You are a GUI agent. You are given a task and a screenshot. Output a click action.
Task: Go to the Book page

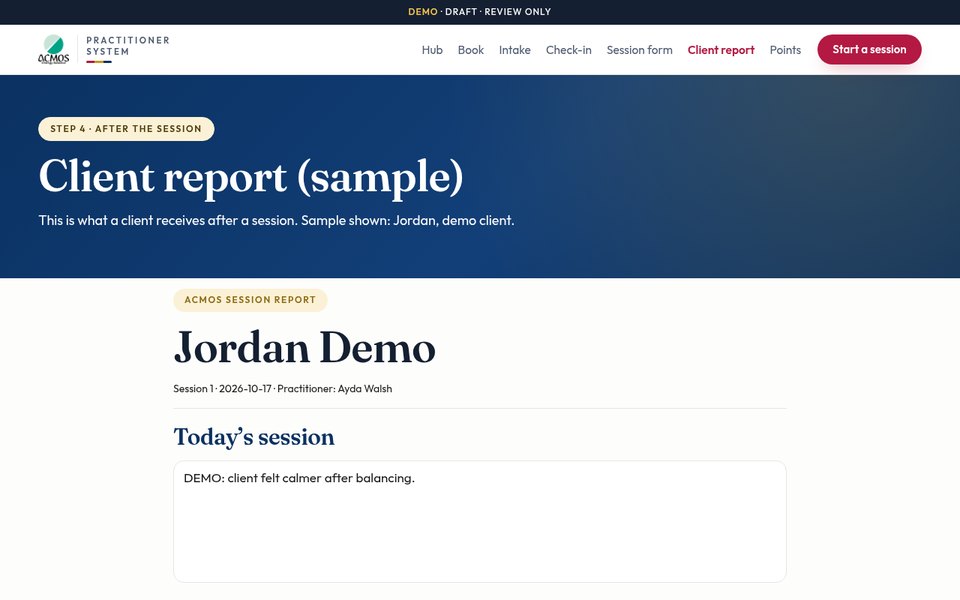tap(470, 50)
